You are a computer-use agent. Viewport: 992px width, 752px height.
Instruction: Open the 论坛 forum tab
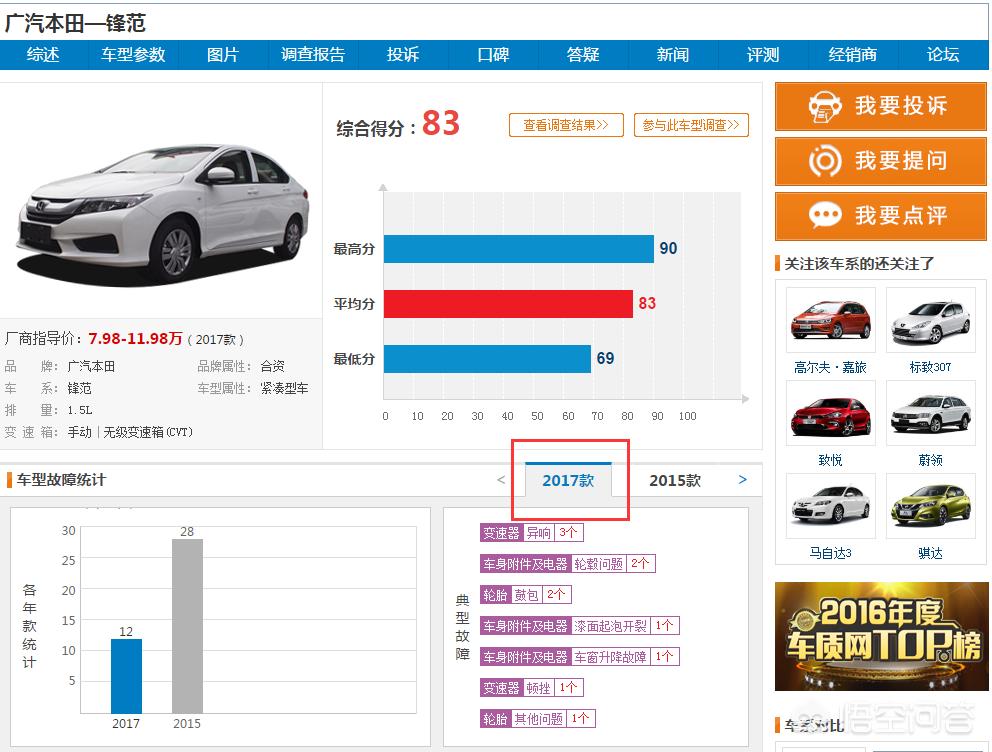pos(943,55)
